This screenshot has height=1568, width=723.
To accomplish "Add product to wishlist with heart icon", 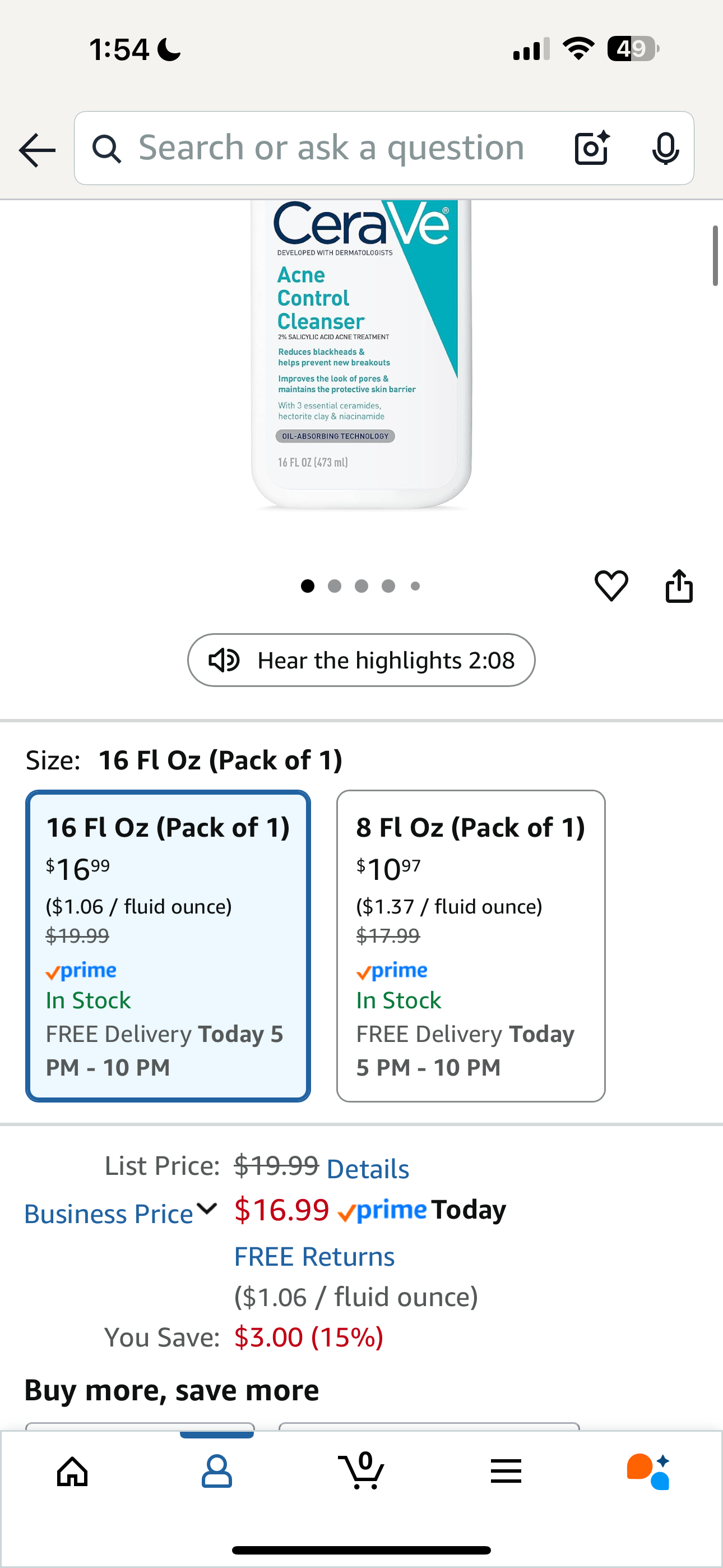I will coord(611,585).
